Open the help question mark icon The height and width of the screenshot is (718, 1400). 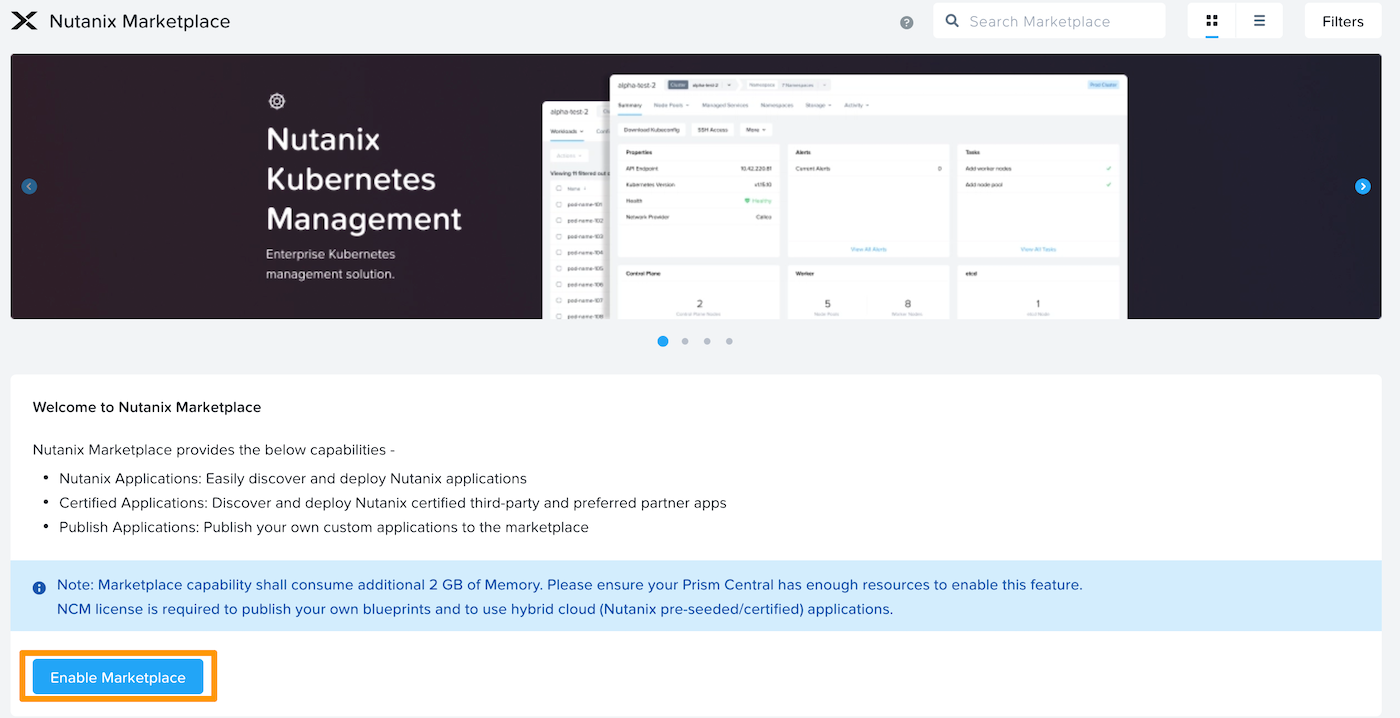click(x=906, y=22)
